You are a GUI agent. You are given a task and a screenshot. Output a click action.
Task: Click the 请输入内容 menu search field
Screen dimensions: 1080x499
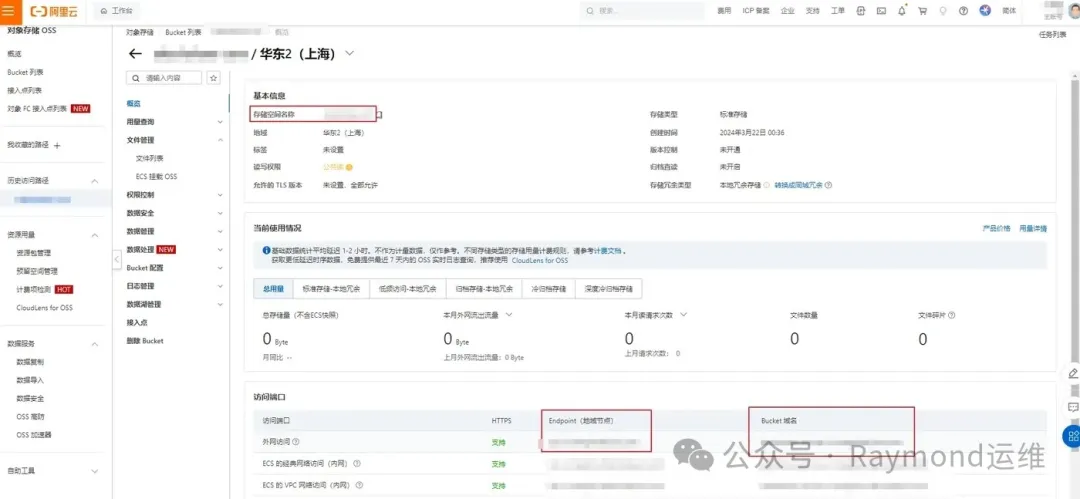pos(165,78)
